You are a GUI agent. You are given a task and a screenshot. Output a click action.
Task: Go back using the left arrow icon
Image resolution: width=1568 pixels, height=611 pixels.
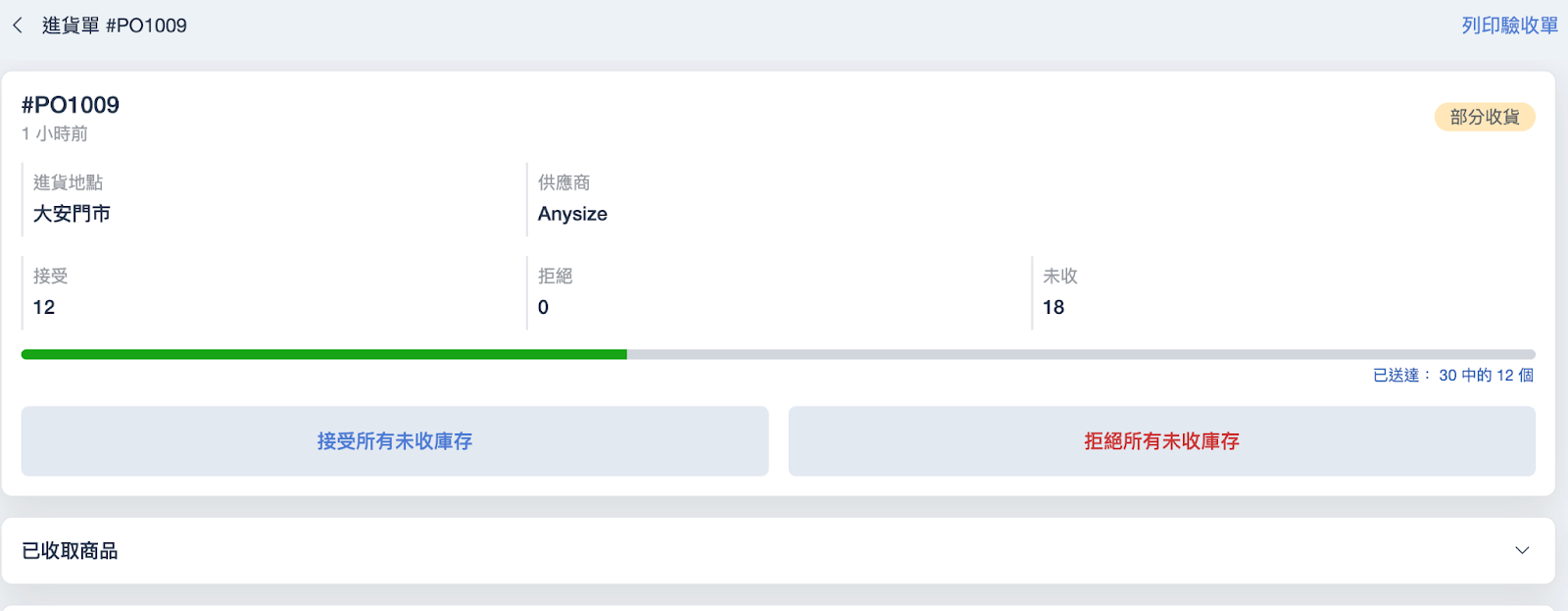(x=18, y=25)
